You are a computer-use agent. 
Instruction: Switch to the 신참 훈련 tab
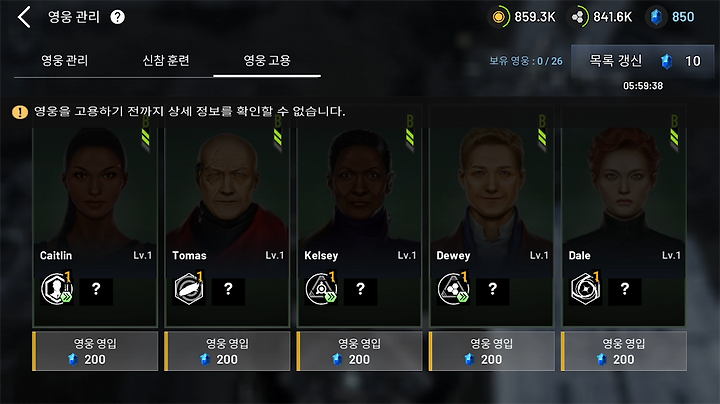[x=166, y=61]
